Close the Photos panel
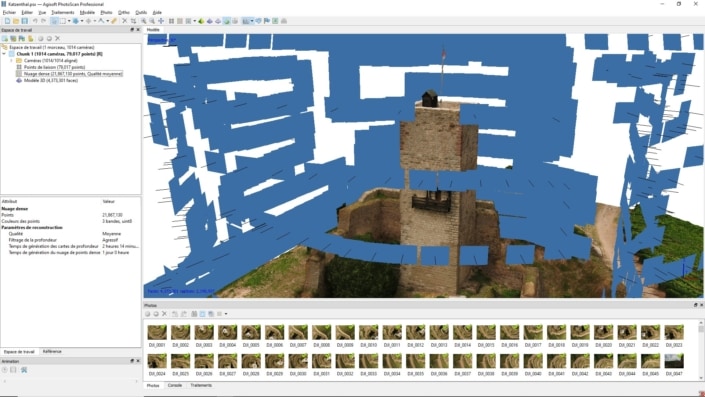The height and width of the screenshot is (397, 705). (x=701, y=305)
